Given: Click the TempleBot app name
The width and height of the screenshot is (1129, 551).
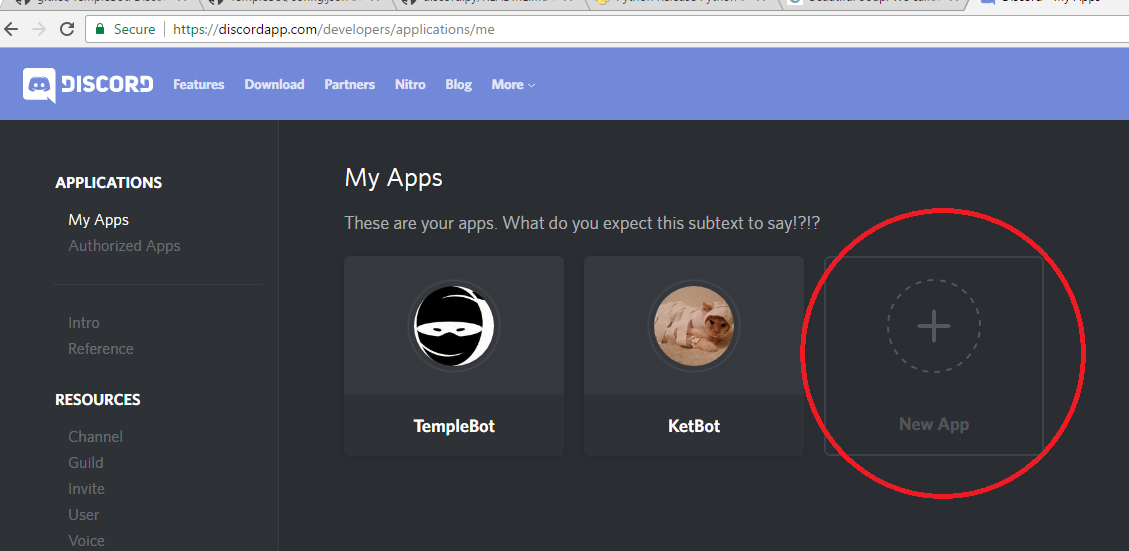Looking at the screenshot, I should 454,426.
